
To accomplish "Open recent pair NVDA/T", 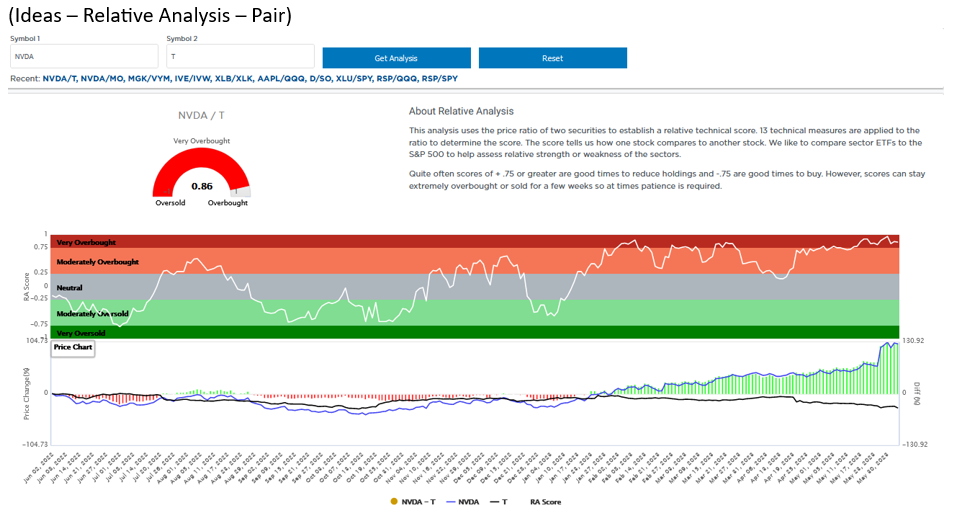I will pyautogui.click(x=59, y=79).
